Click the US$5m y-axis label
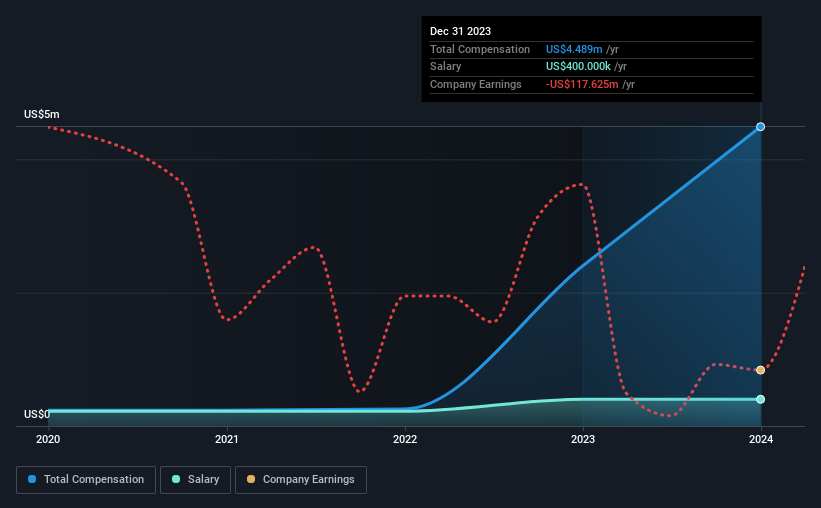 (x=41, y=114)
